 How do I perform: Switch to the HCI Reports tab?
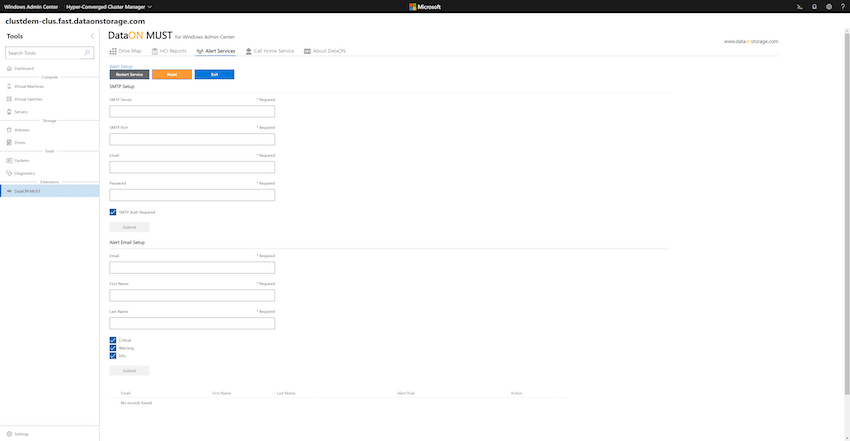(x=169, y=51)
